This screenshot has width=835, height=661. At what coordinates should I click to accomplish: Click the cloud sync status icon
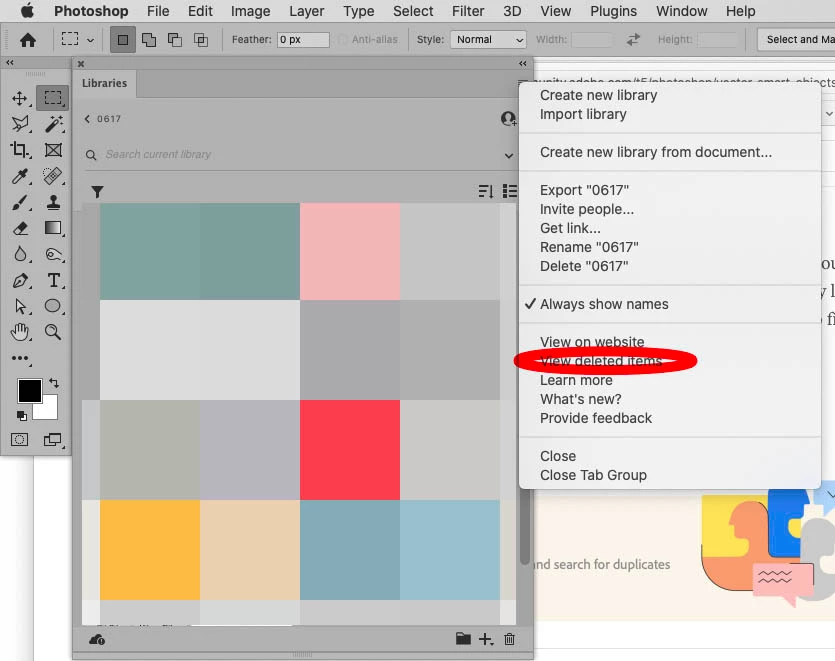(97, 639)
